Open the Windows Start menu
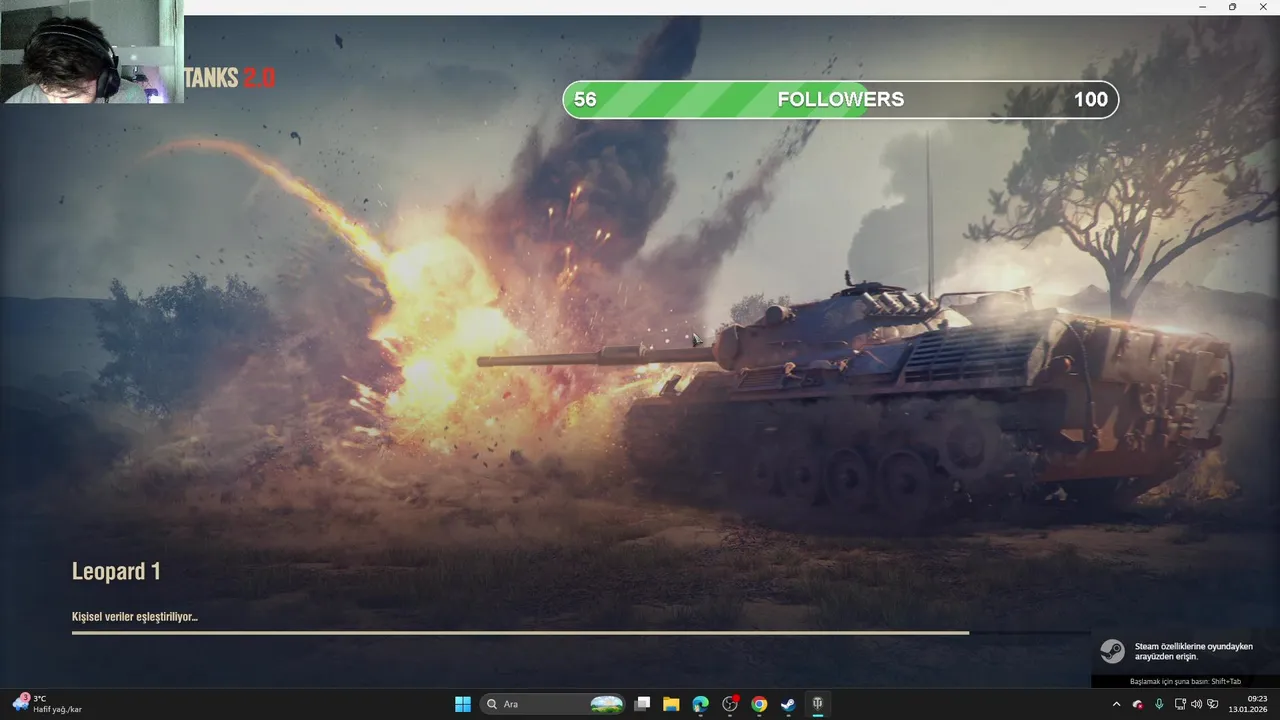 coord(462,704)
